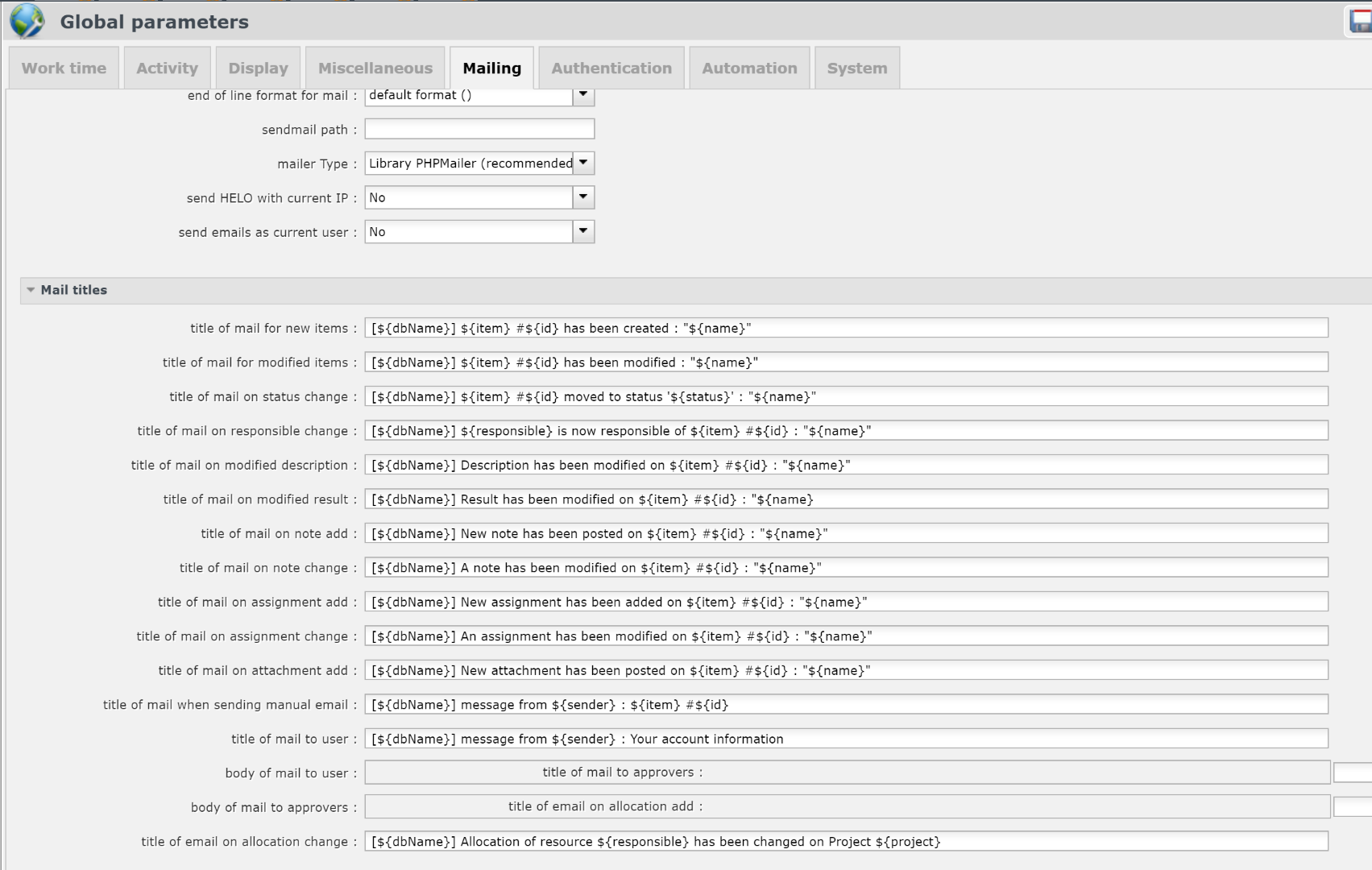Switch to the Work time tab
The width and height of the screenshot is (1372, 870).
[x=64, y=68]
